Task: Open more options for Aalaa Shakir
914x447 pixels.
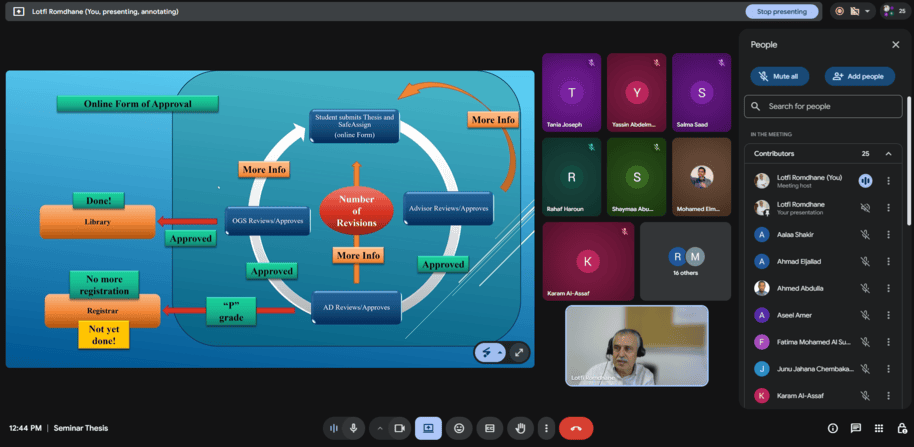Action: click(888, 234)
